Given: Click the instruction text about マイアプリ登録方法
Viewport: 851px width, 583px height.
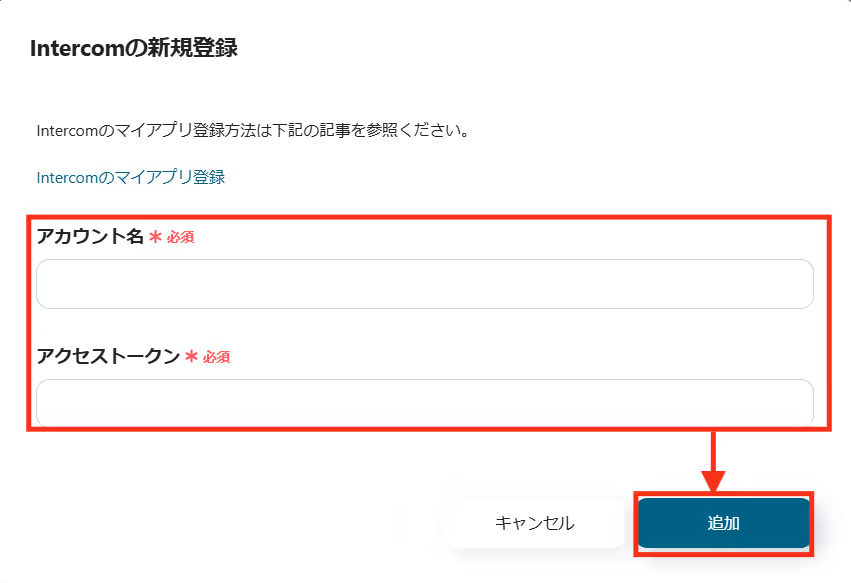Looking at the screenshot, I should 253,131.
